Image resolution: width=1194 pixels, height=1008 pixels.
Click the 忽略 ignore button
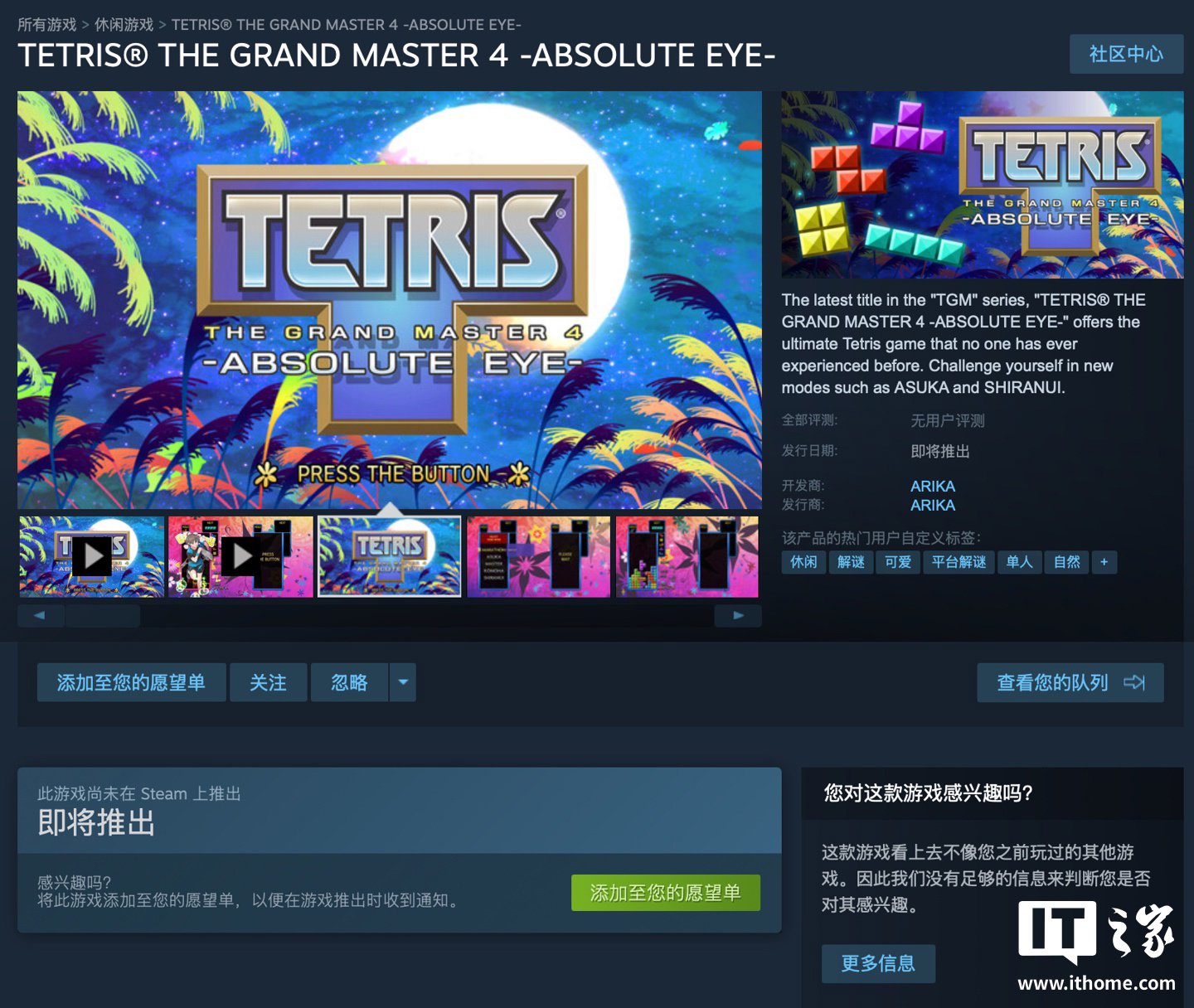(x=349, y=682)
